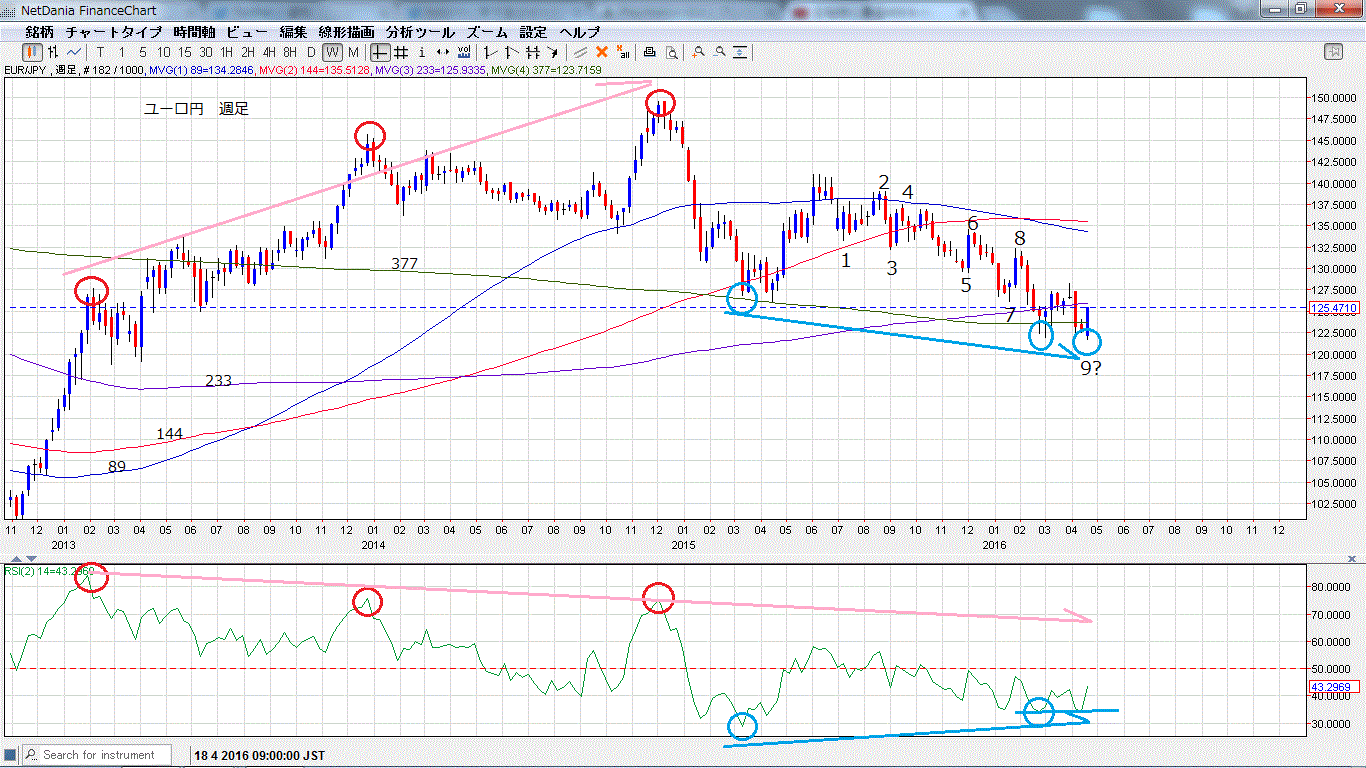Image resolution: width=1366 pixels, height=768 pixels.
Task: Click the 2015 year label on time axis
Action: click(683, 545)
